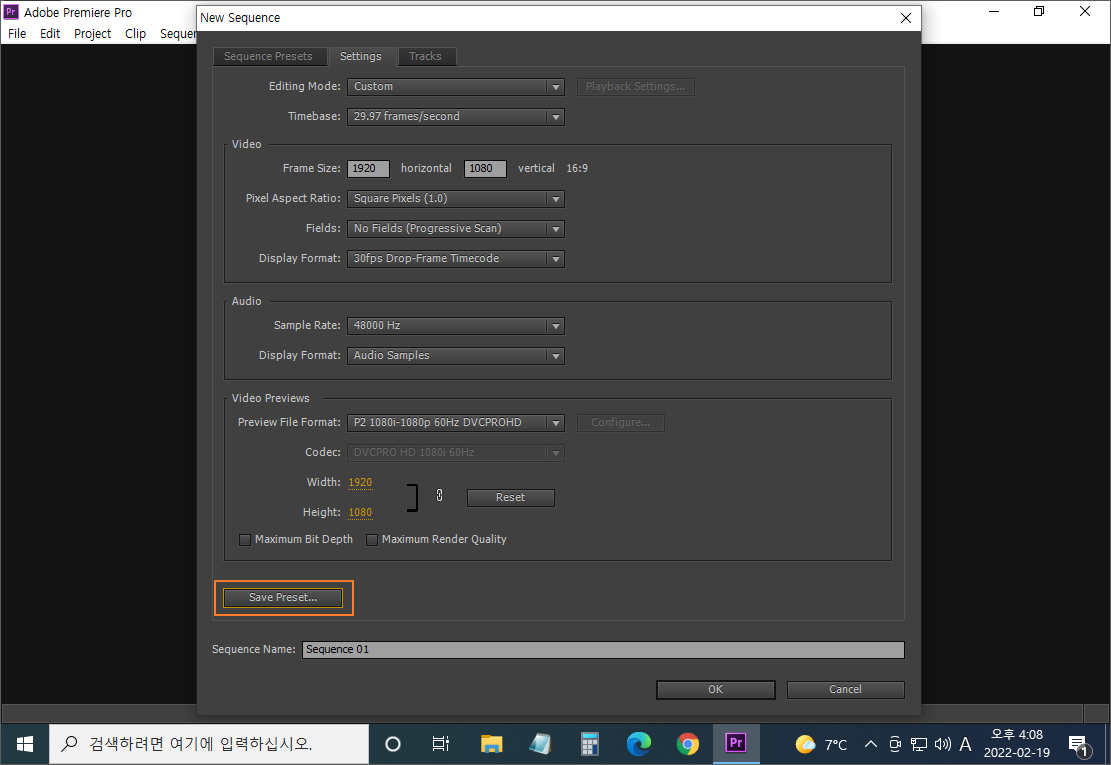Open the Project menu
Screen dimensions: 1111x765
[x=92, y=33]
